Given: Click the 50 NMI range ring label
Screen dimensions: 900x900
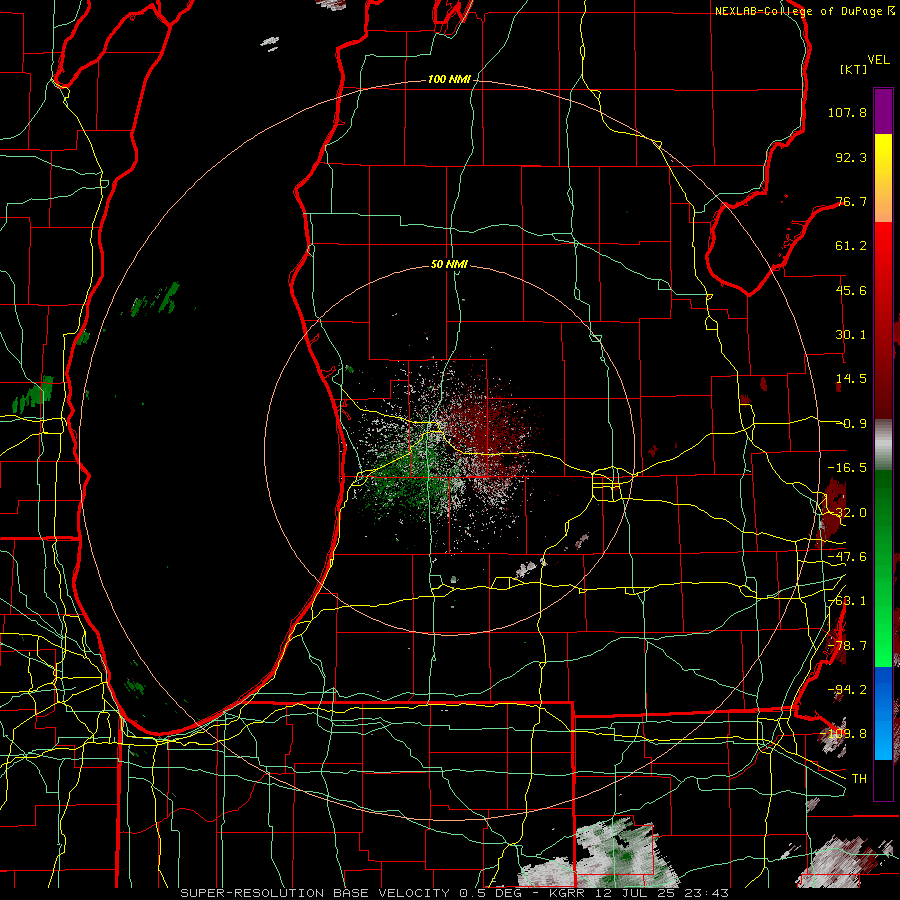Looking at the screenshot, I should coord(449,264).
